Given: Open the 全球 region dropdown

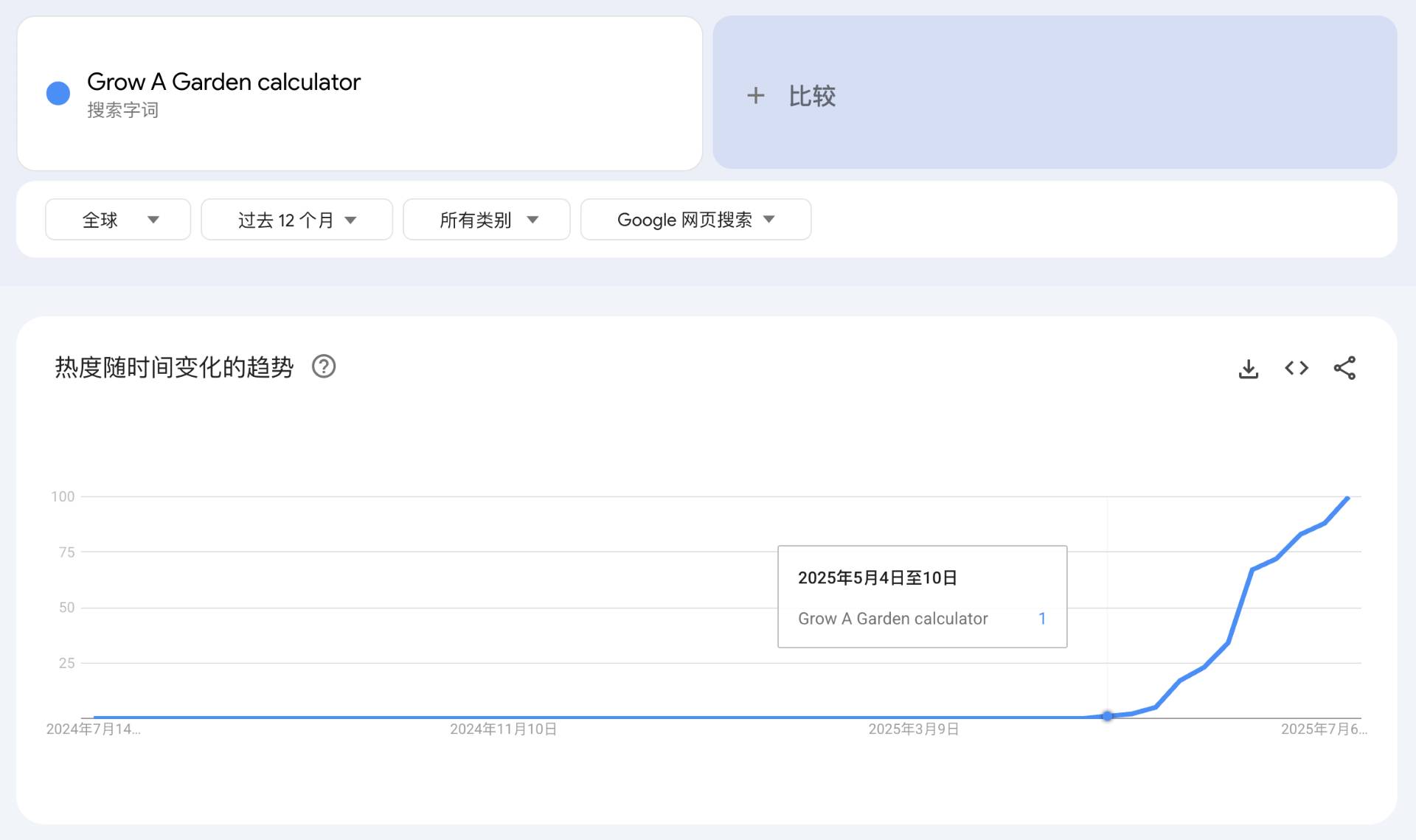Looking at the screenshot, I should (118, 219).
